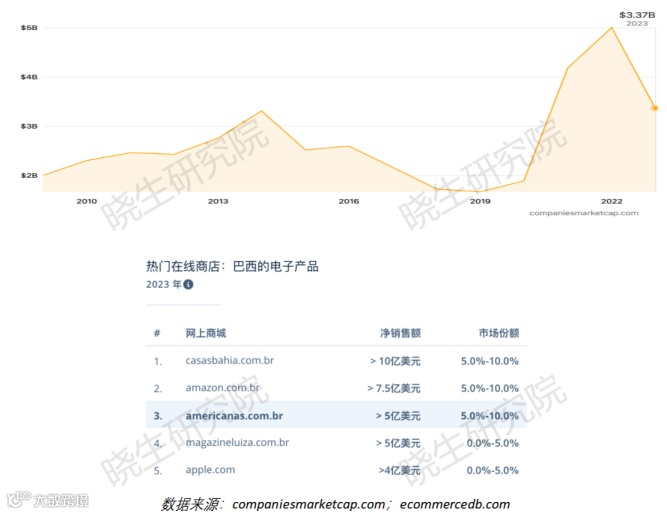
Task: Open the amazon.com.br store link
Action: (x=222, y=388)
